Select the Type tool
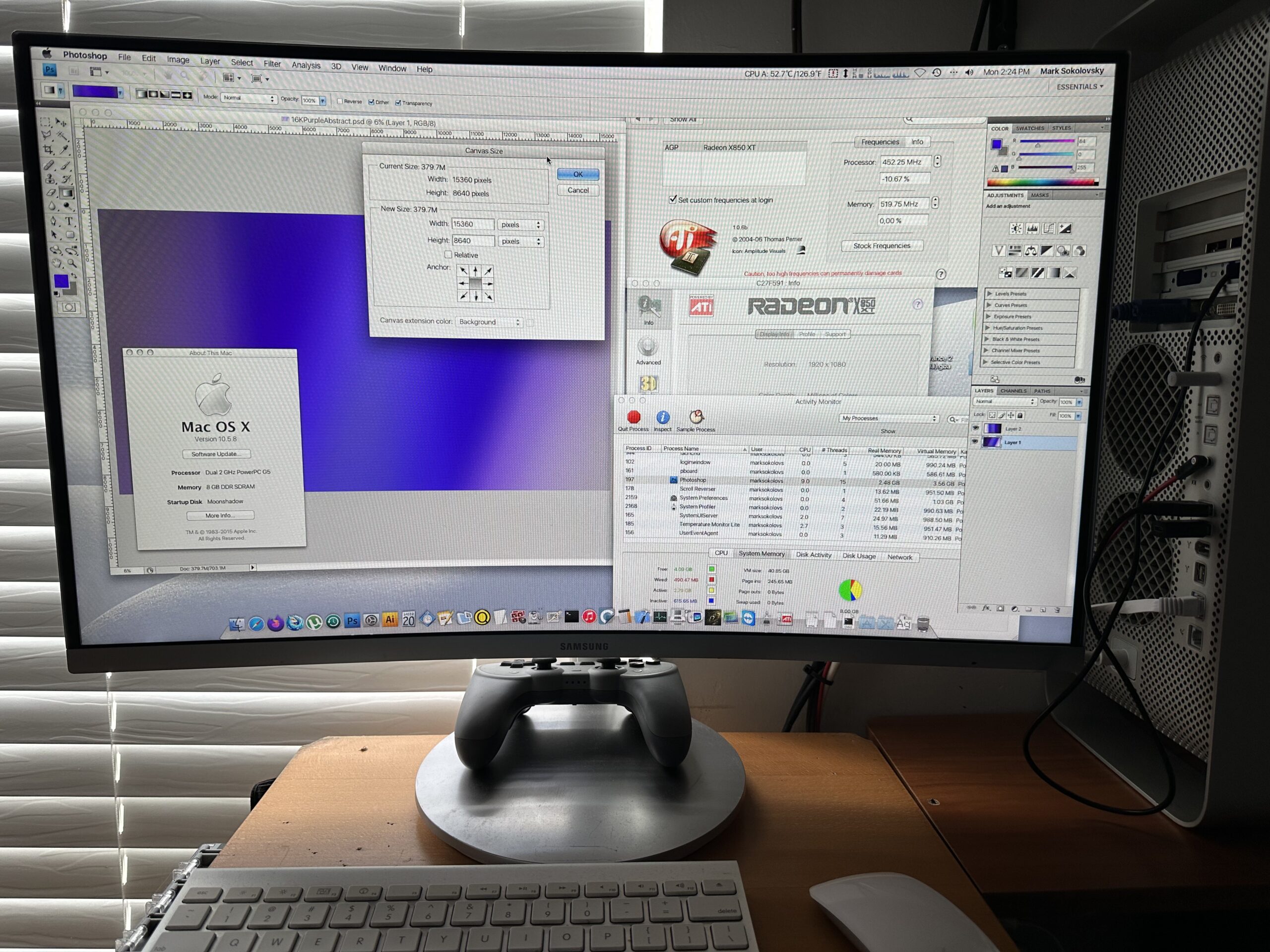The height and width of the screenshot is (952, 1270). coord(69,221)
